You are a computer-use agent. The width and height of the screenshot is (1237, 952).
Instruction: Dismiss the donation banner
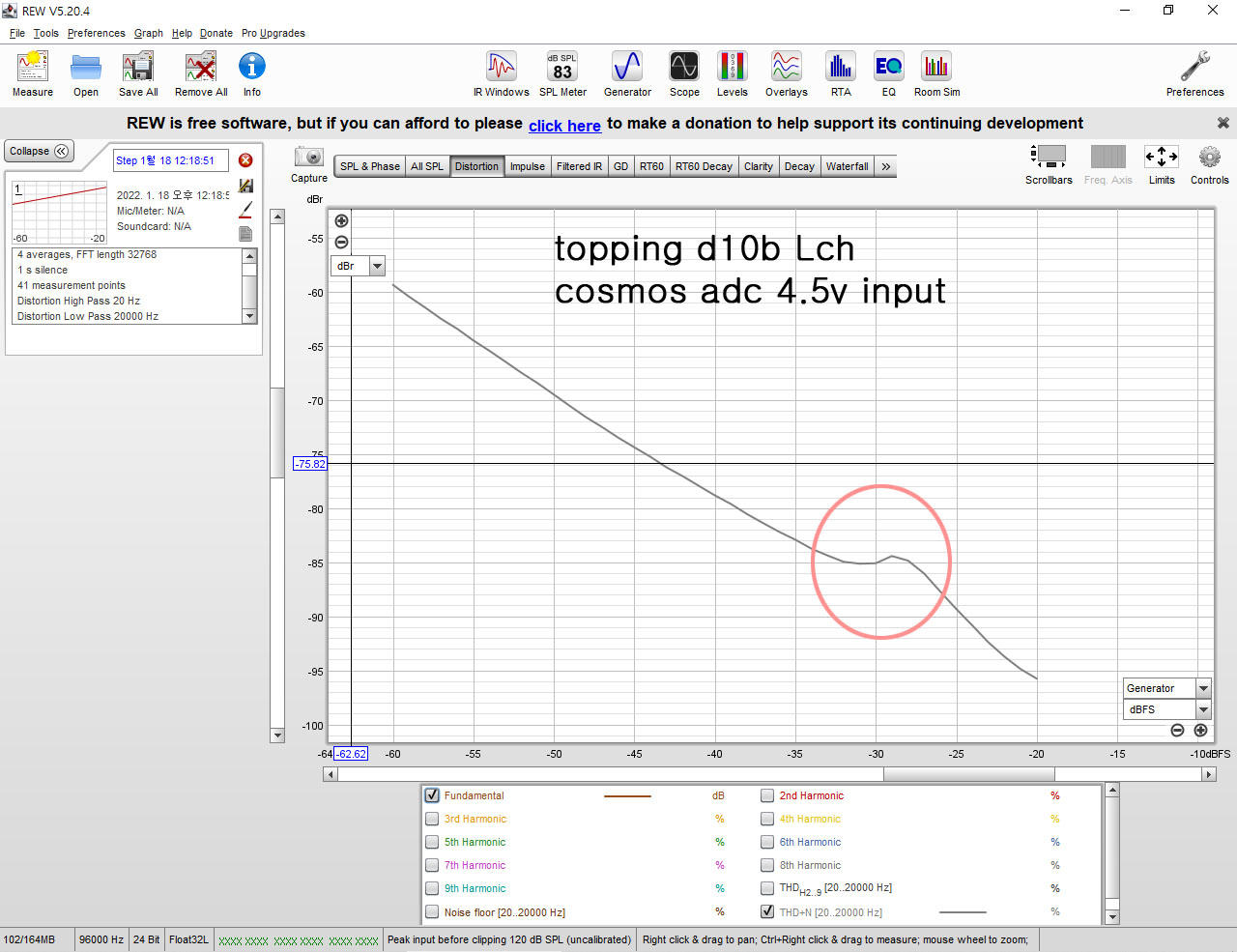[1223, 123]
